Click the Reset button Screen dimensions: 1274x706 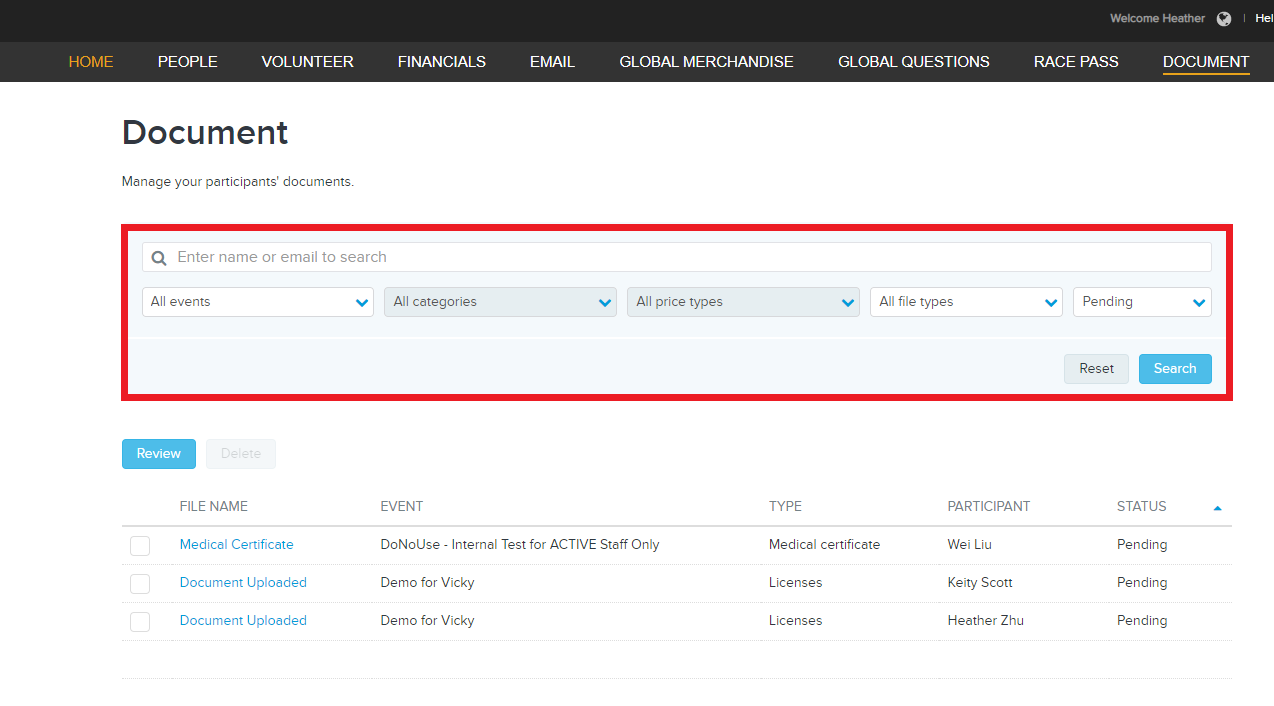[1096, 369]
